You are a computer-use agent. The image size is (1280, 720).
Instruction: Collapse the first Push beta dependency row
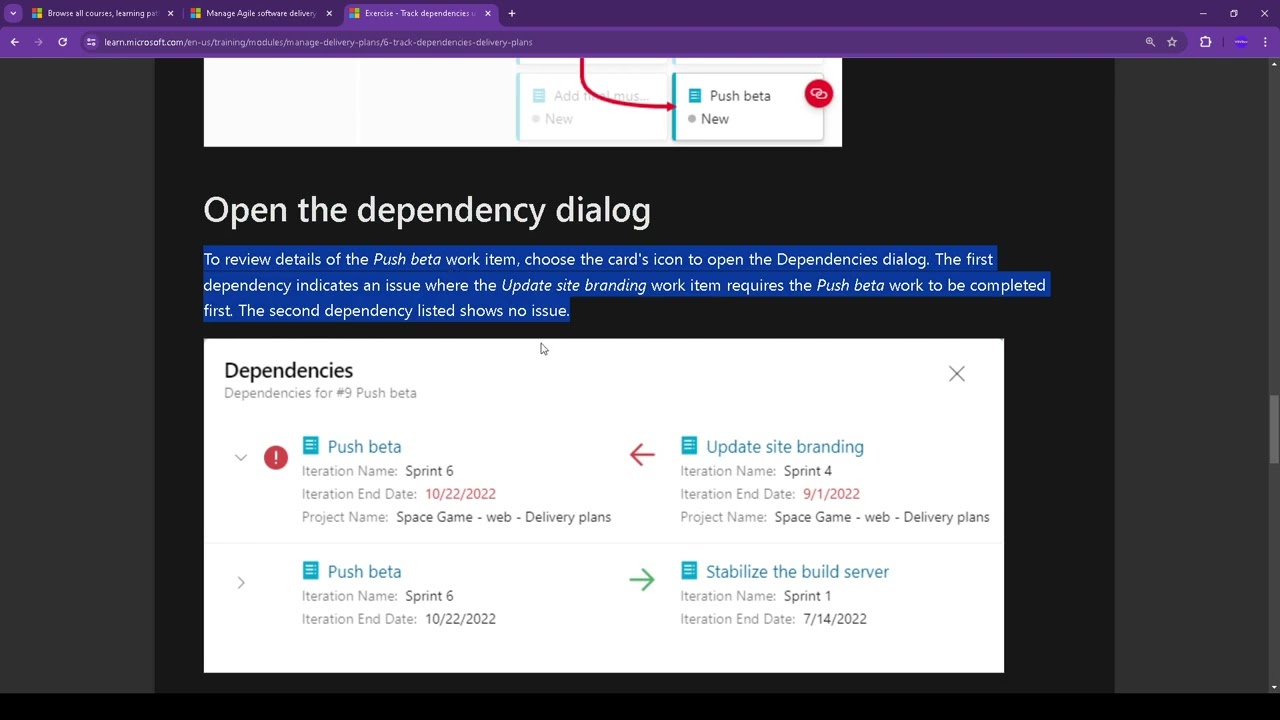click(241, 457)
